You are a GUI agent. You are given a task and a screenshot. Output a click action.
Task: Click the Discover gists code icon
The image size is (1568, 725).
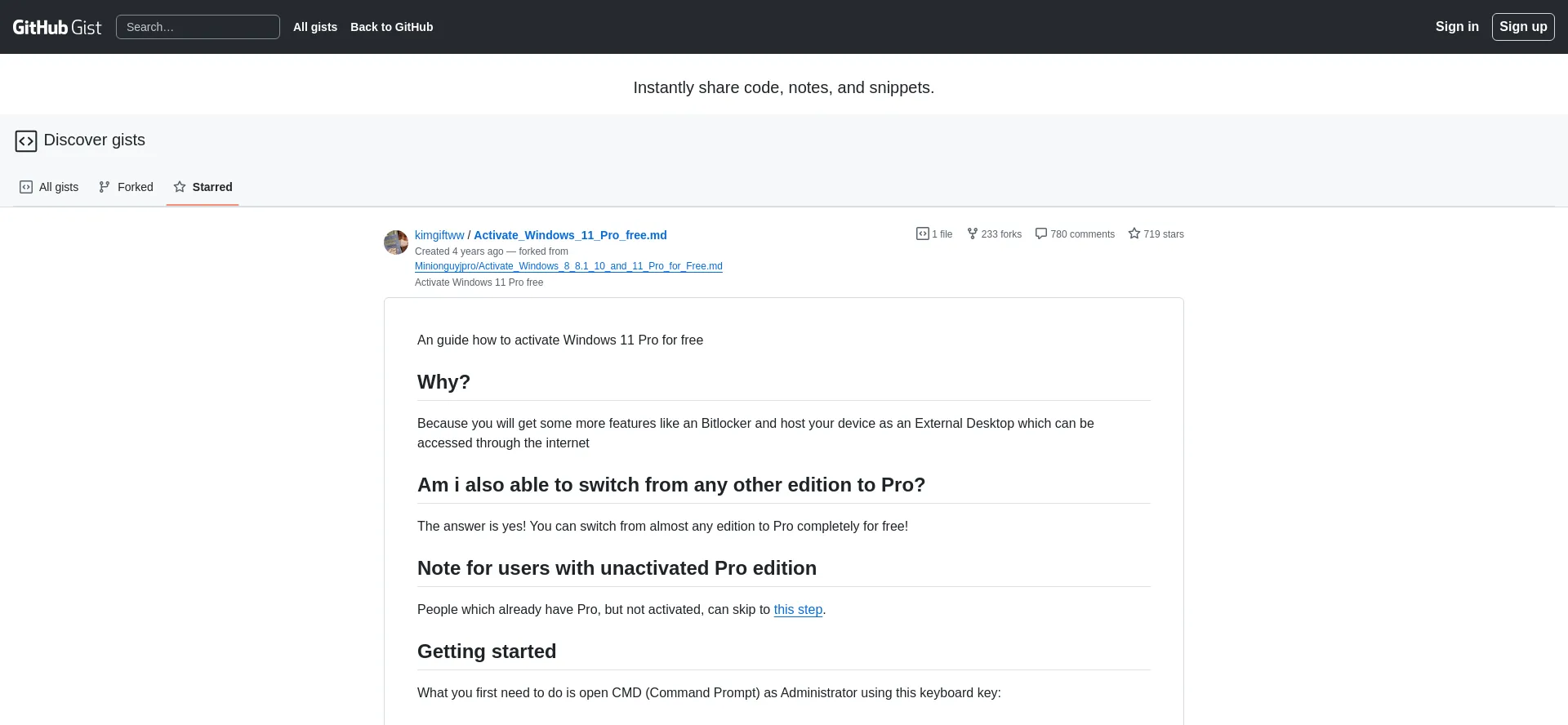coord(26,141)
